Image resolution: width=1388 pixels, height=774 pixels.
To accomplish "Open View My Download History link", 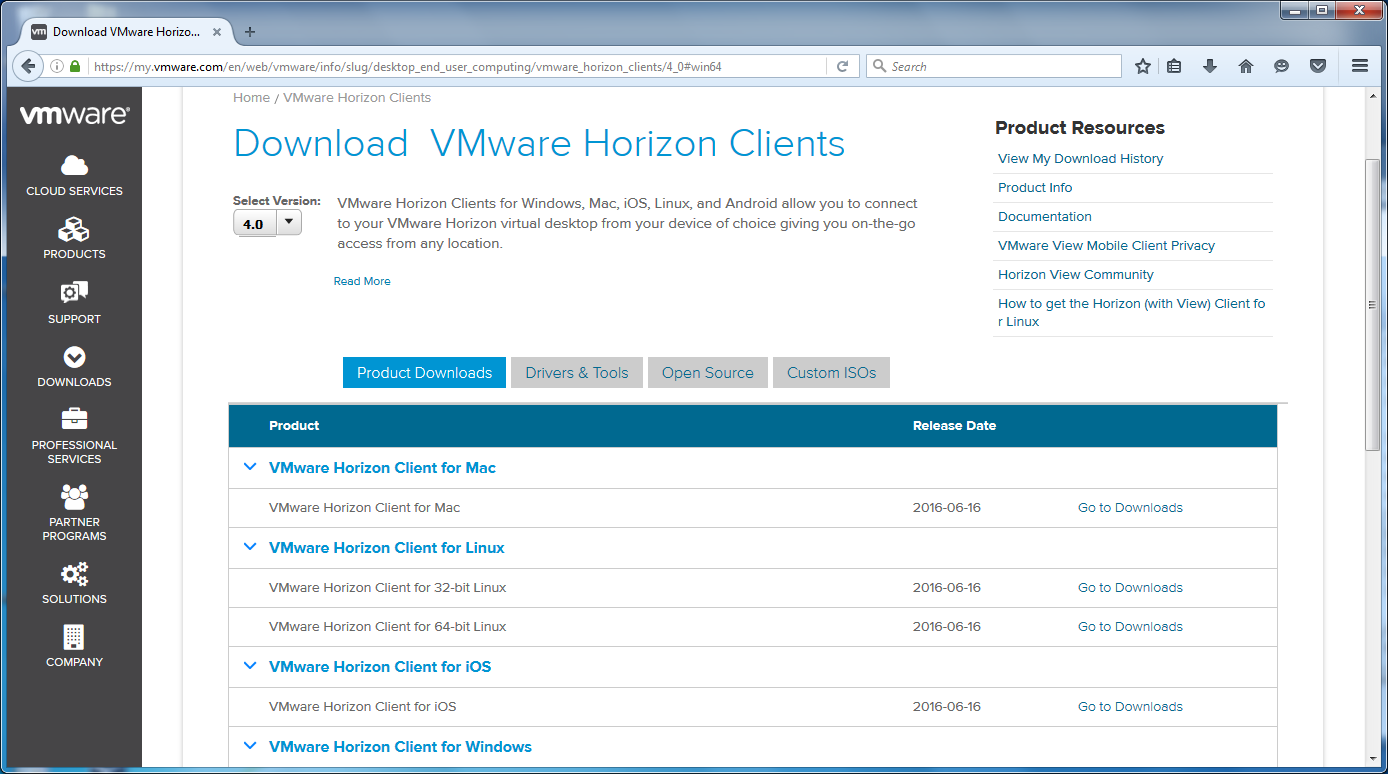I will point(1080,158).
